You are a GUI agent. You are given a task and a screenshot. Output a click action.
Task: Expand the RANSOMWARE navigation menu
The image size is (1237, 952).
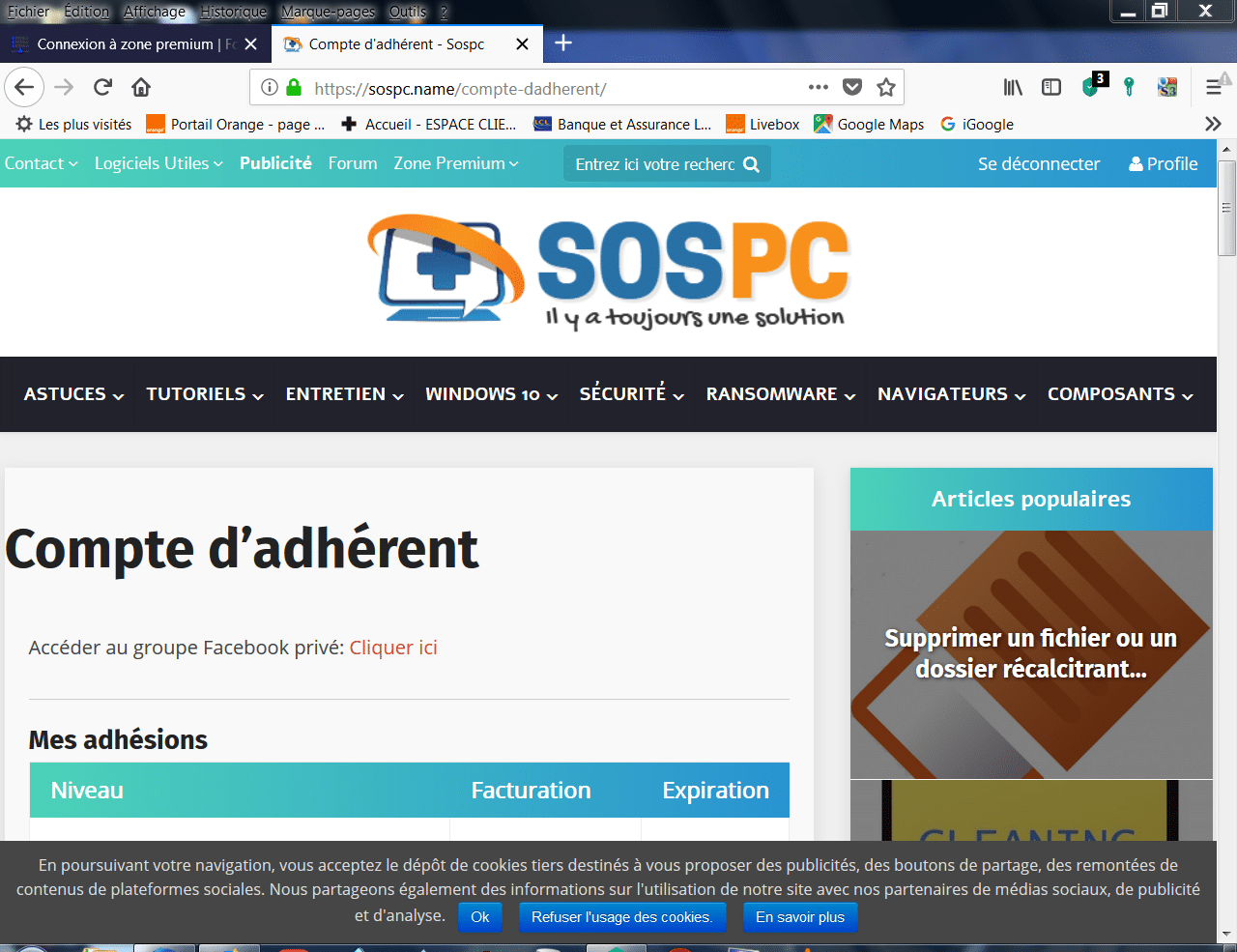tap(780, 394)
